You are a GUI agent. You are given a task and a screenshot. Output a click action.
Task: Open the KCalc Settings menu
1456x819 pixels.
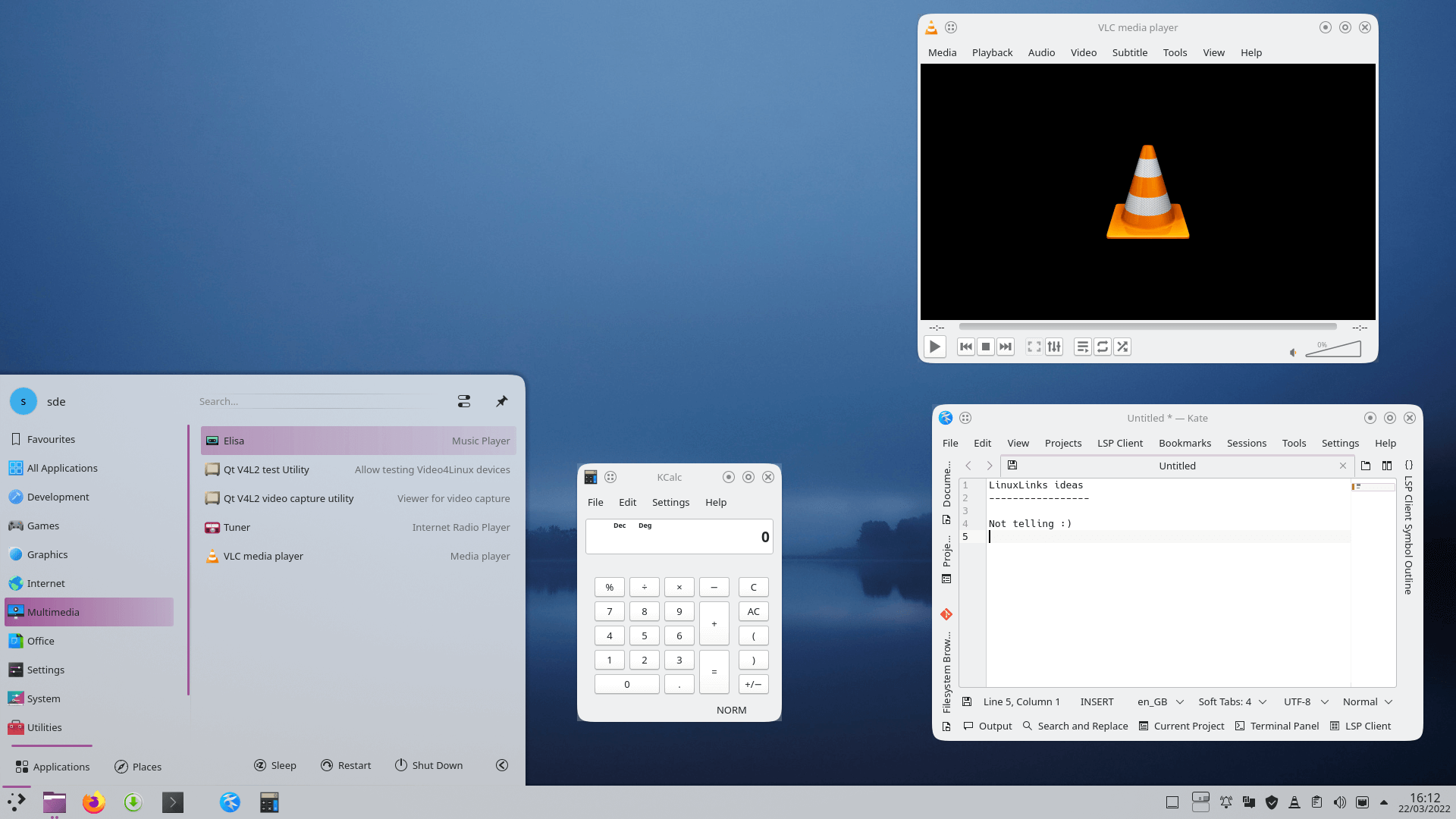tap(670, 501)
